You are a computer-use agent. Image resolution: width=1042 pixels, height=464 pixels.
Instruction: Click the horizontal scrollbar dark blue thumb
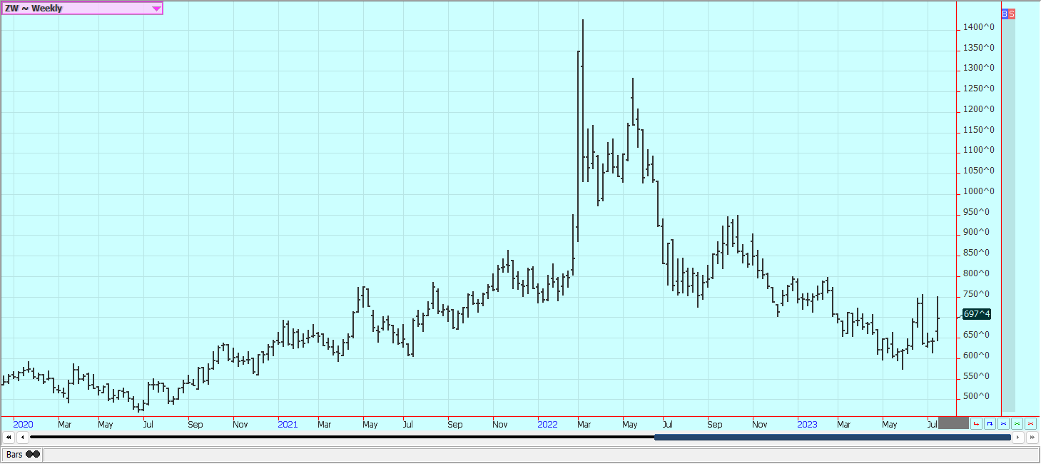point(833,437)
